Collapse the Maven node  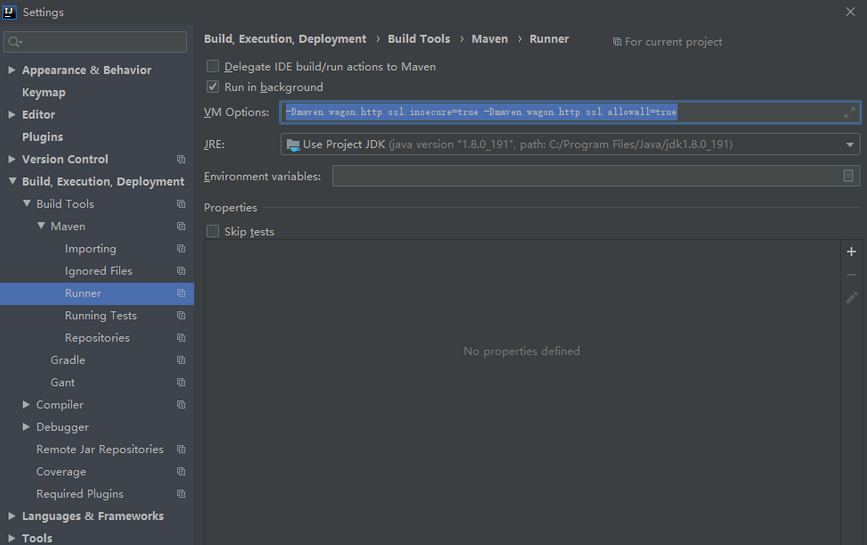(x=41, y=226)
